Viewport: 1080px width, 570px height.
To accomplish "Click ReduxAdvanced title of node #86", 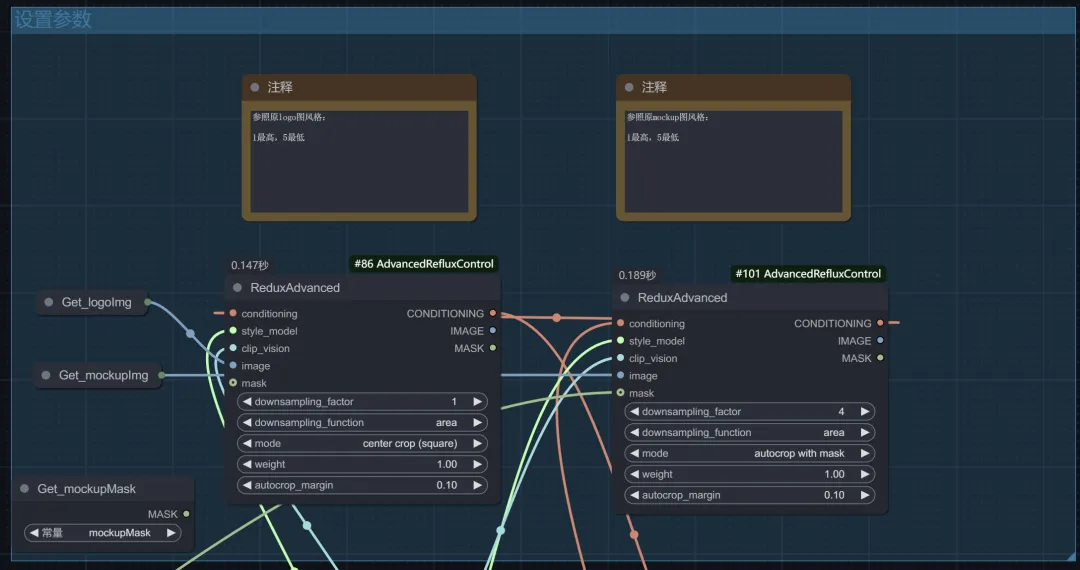I will [x=295, y=288].
